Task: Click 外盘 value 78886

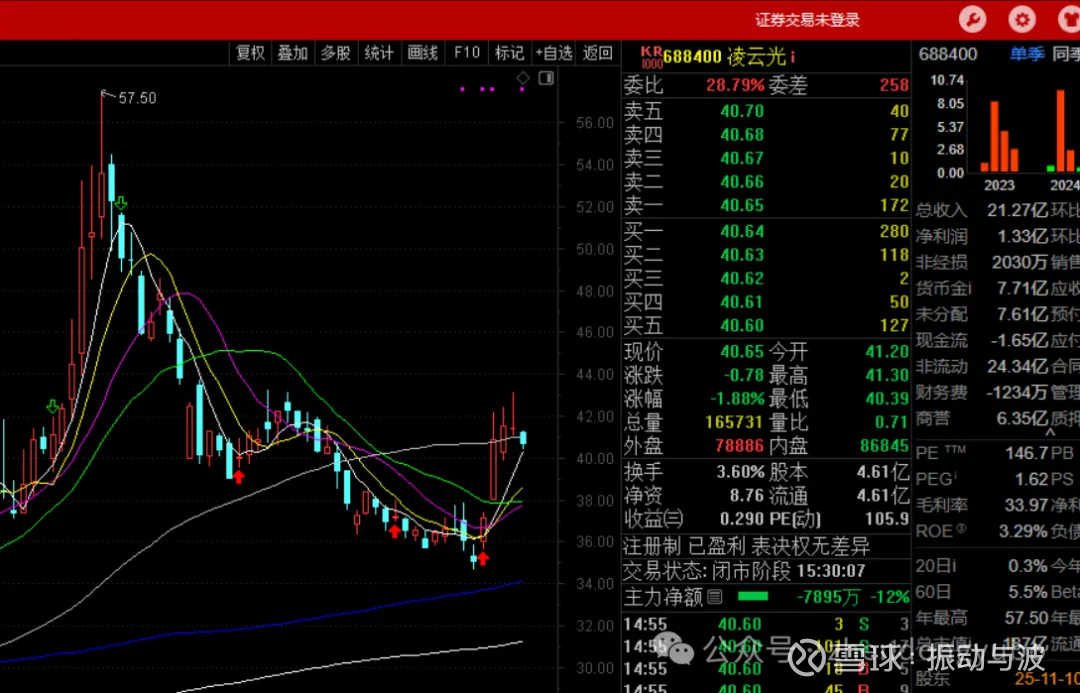Action: pos(740,446)
